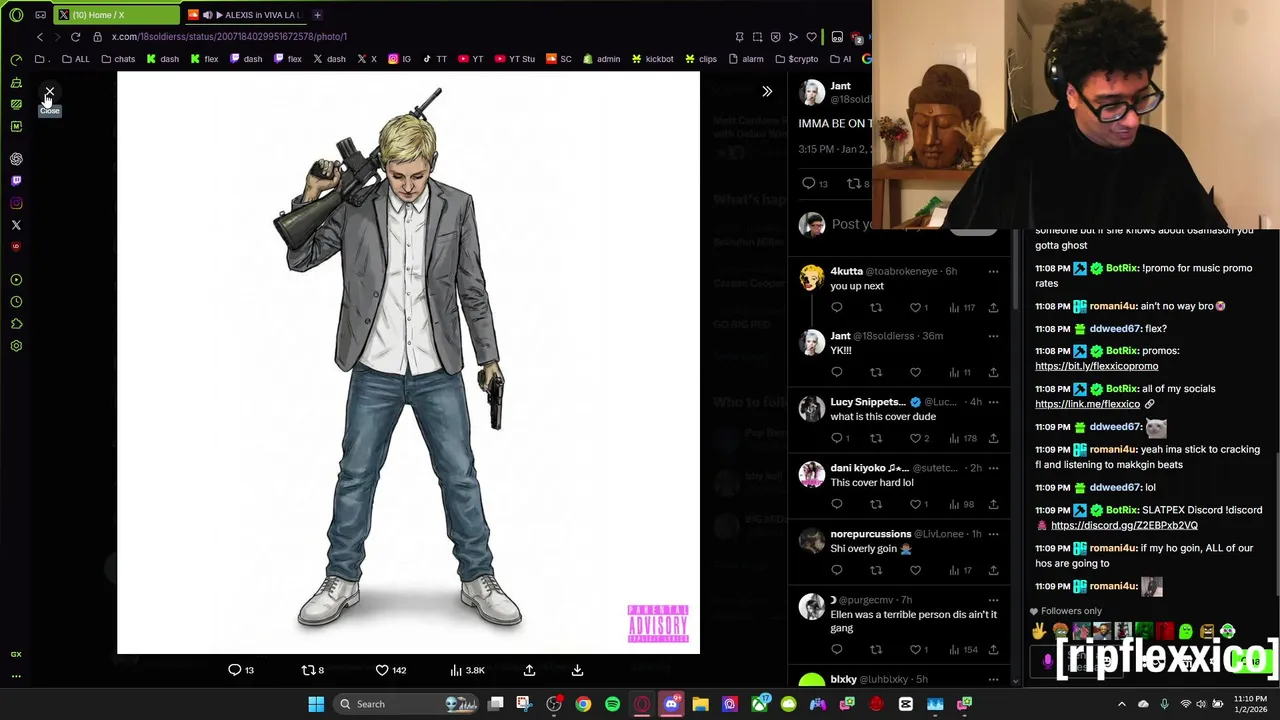Open the link.me/flexxico chat link

click(1087, 404)
